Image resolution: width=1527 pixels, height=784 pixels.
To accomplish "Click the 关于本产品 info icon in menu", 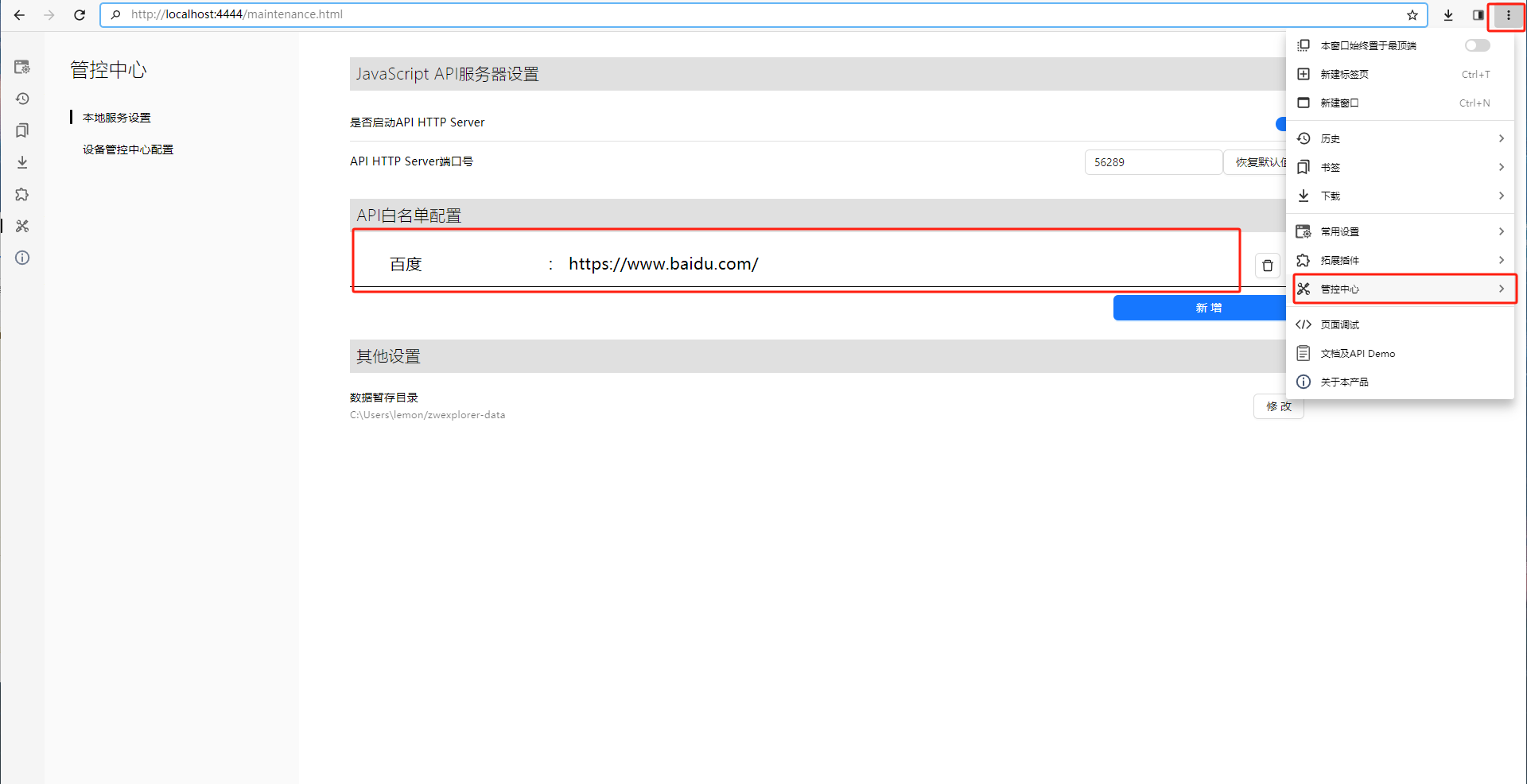I will point(1304,382).
